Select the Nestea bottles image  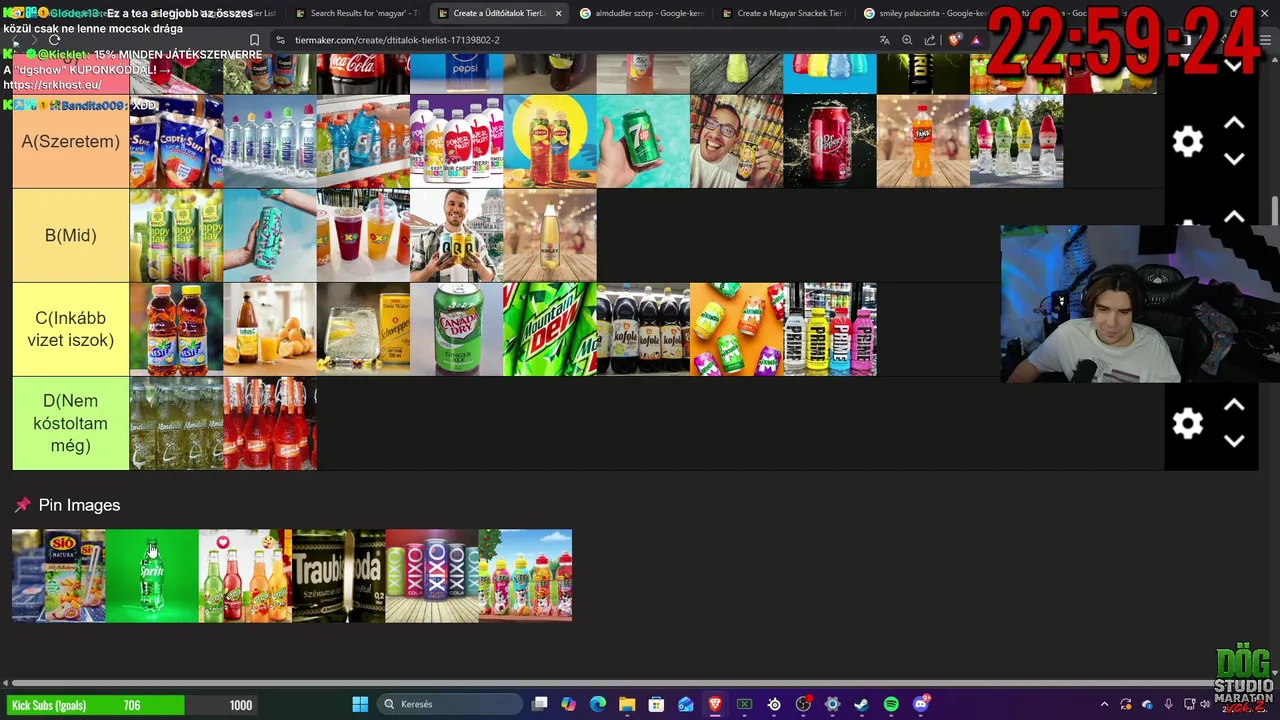pos(176,330)
